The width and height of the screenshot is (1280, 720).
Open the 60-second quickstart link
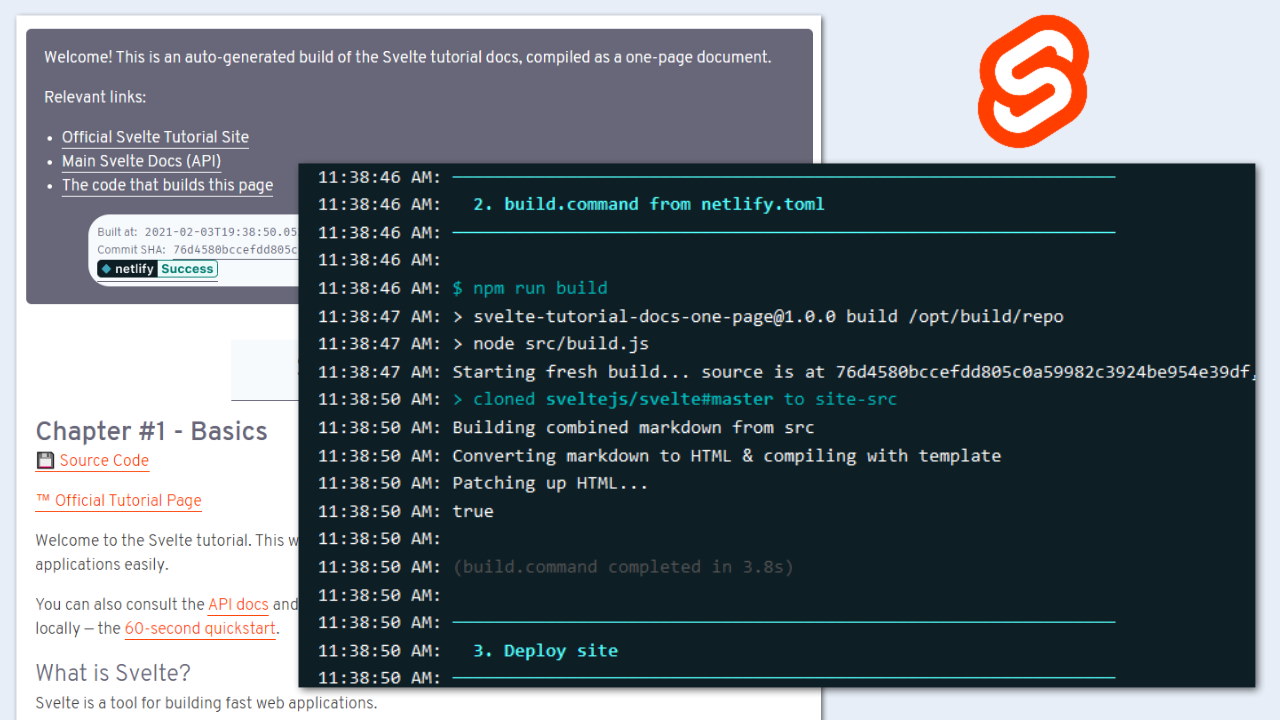click(200, 629)
